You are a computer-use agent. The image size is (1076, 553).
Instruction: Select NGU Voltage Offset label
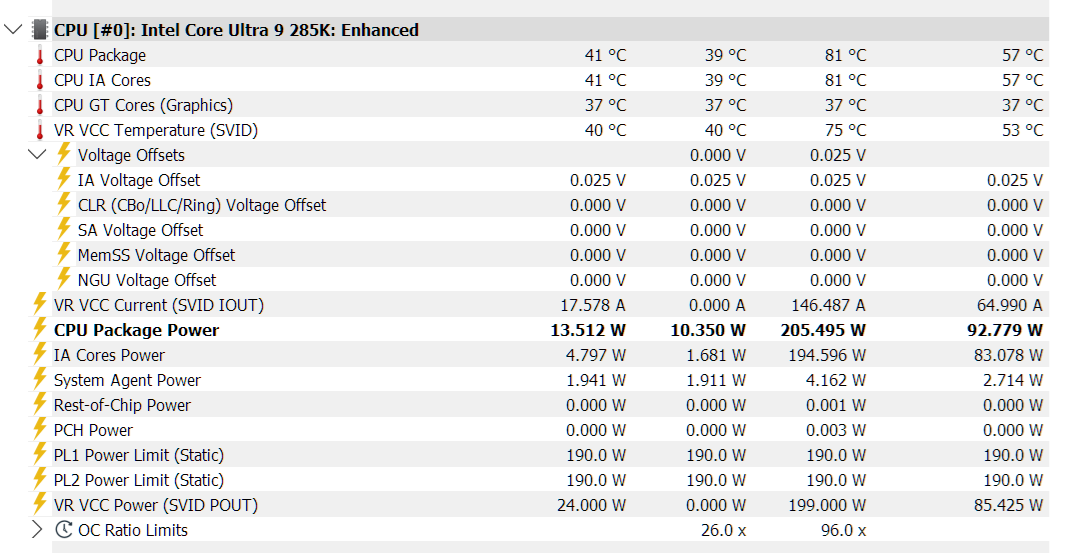point(147,281)
